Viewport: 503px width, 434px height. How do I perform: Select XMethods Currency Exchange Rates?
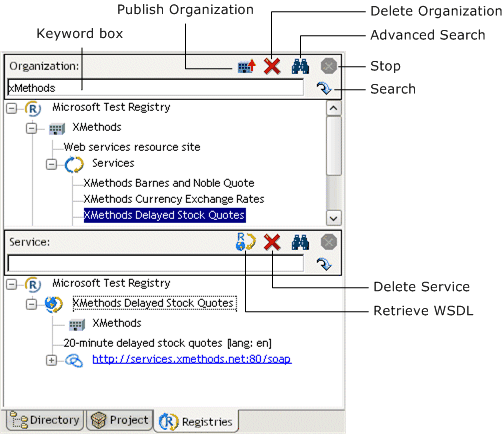click(x=174, y=199)
